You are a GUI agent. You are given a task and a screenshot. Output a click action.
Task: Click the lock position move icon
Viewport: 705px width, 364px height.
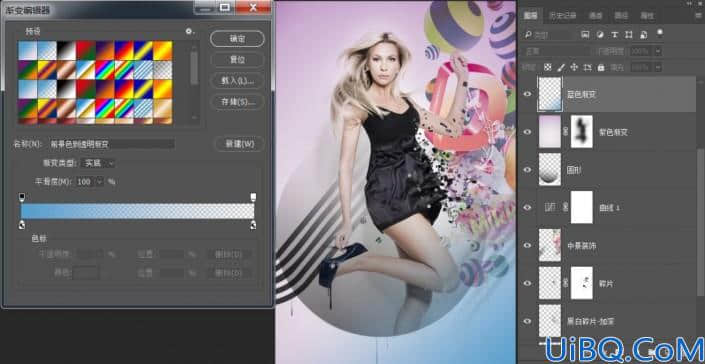click(x=574, y=67)
